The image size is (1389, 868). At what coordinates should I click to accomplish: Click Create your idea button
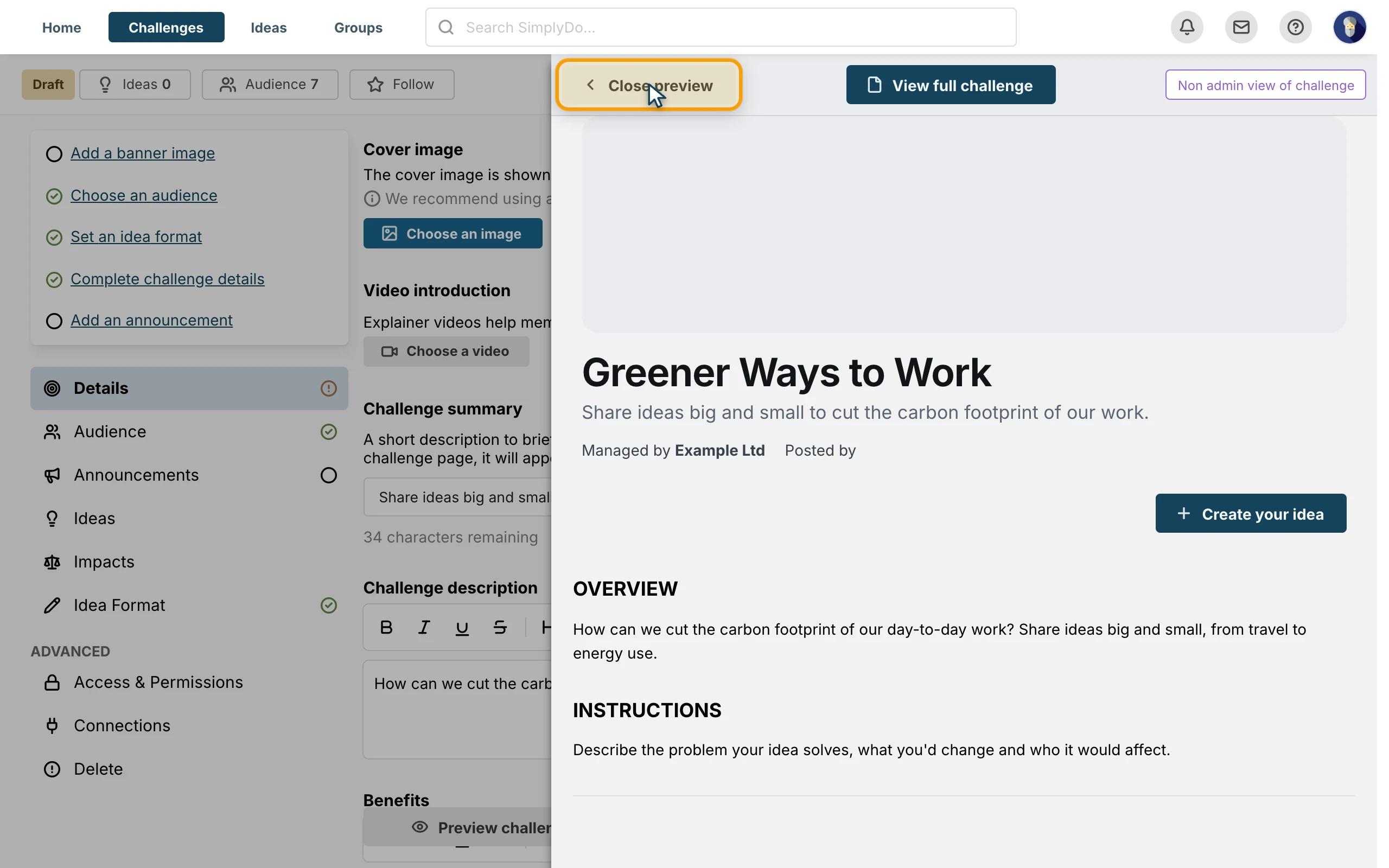coord(1250,513)
